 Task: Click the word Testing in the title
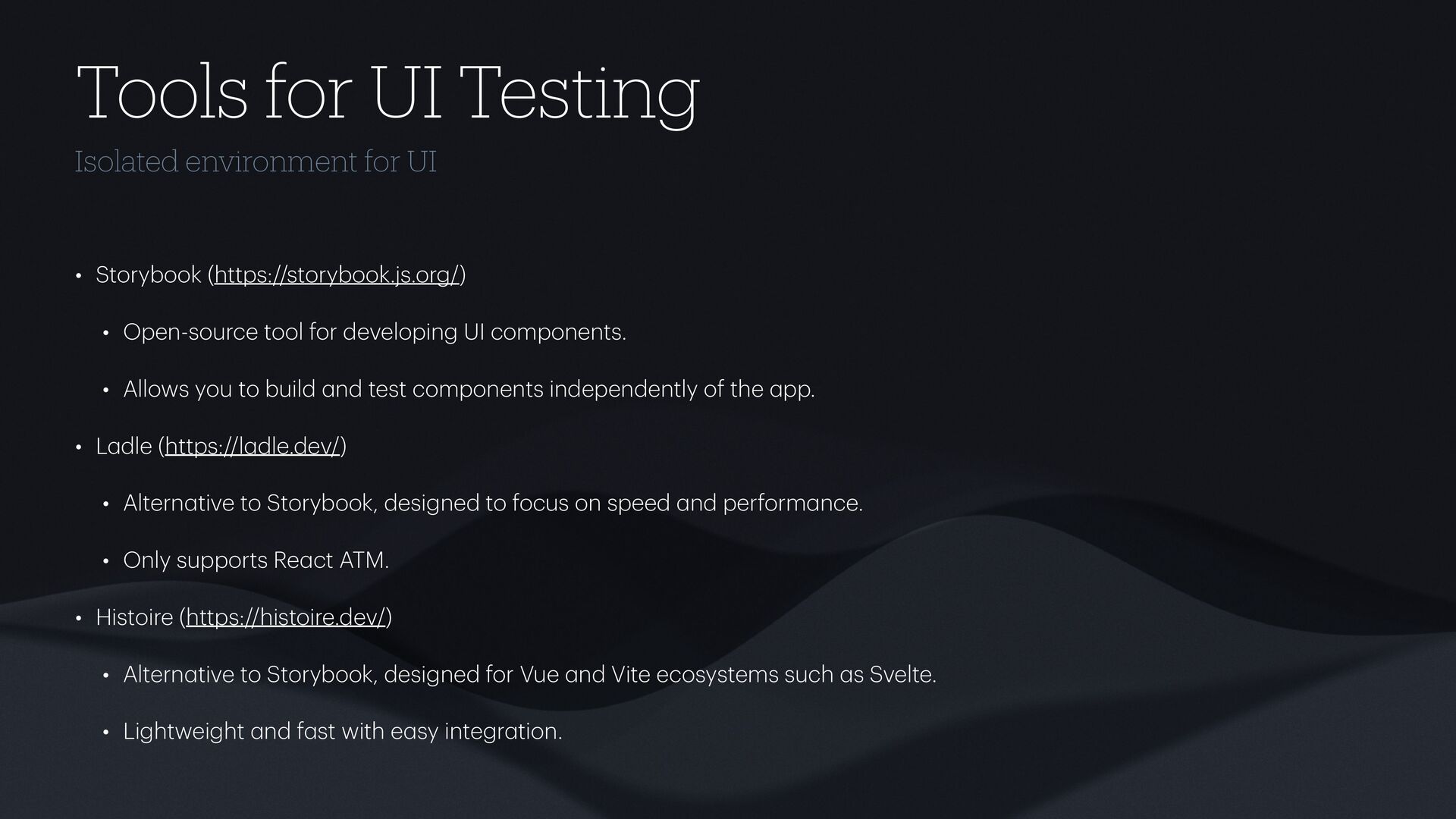579,93
